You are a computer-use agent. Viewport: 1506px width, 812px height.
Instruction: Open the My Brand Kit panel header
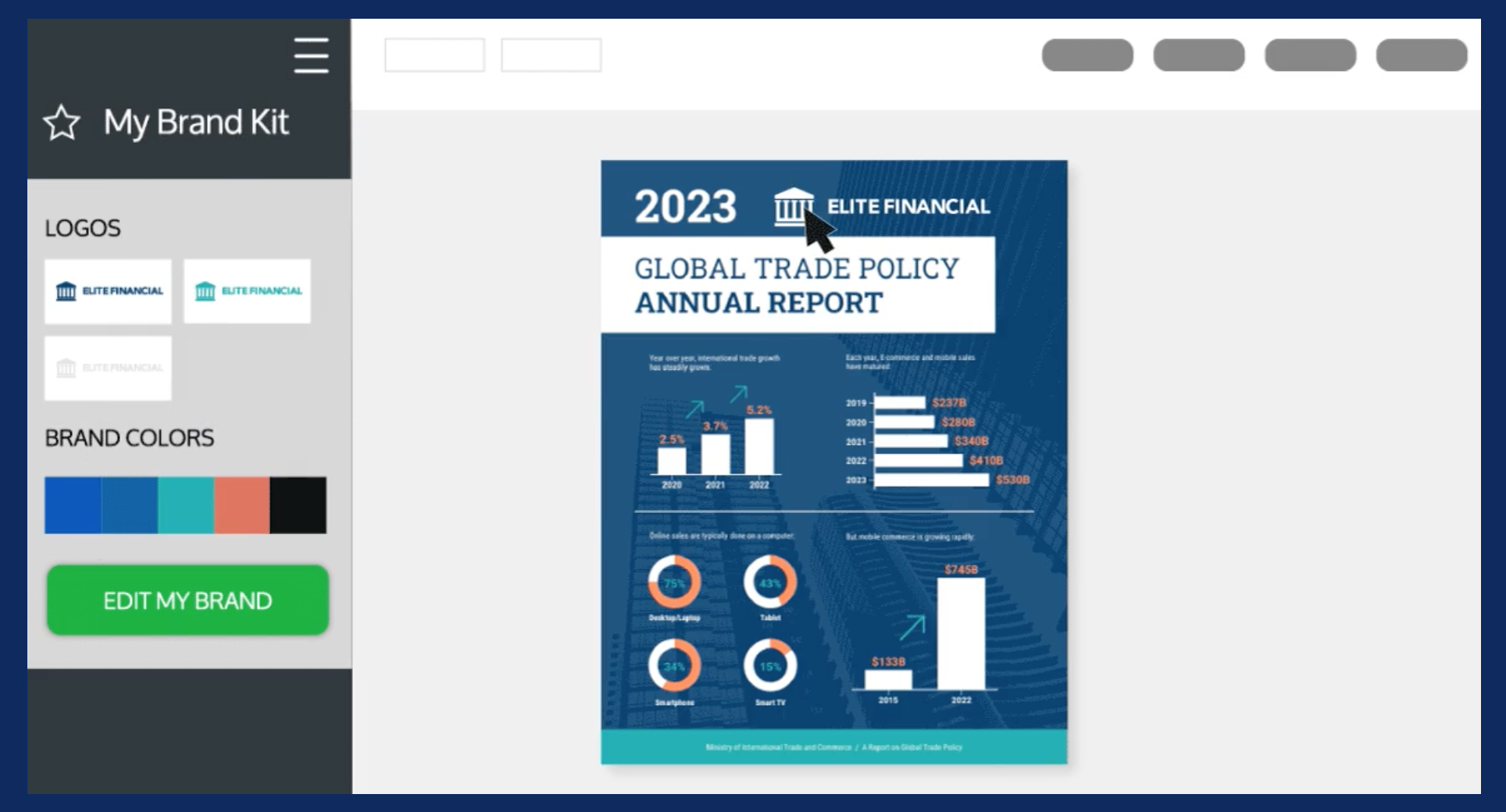click(x=198, y=123)
